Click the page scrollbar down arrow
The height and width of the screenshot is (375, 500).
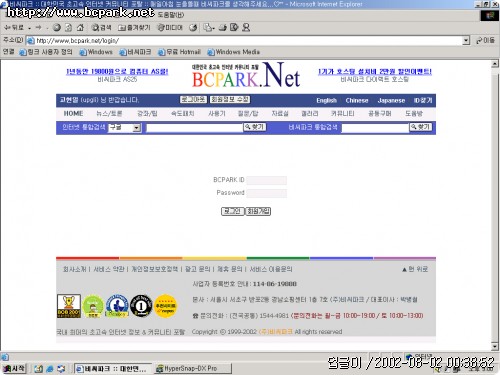[x=495, y=347]
